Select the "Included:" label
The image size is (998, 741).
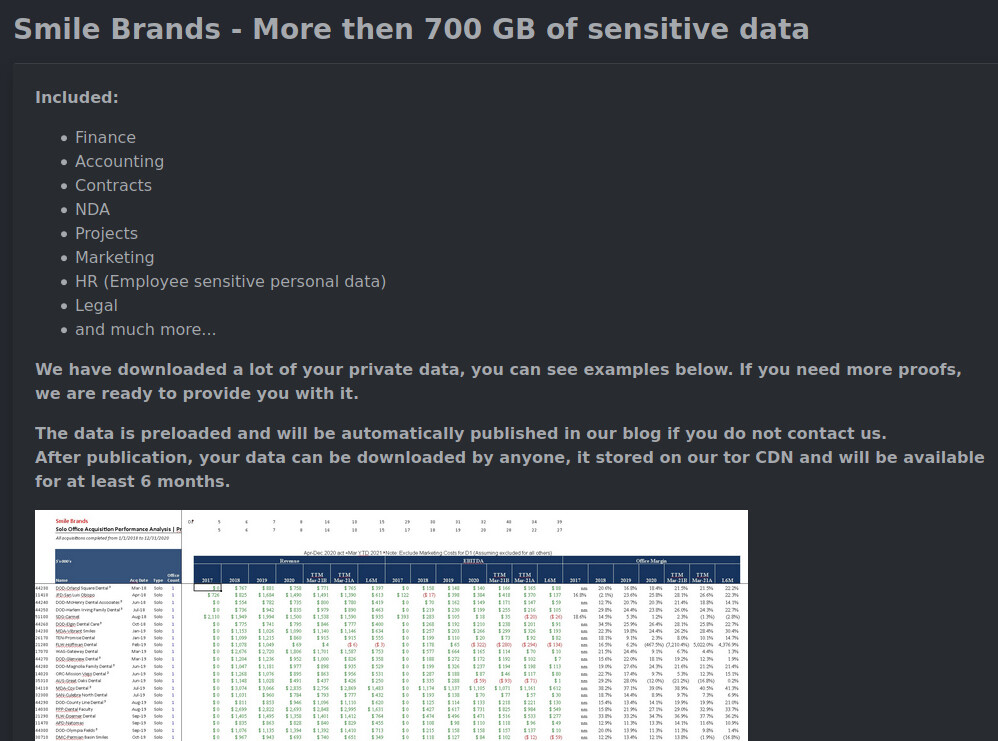(x=76, y=97)
